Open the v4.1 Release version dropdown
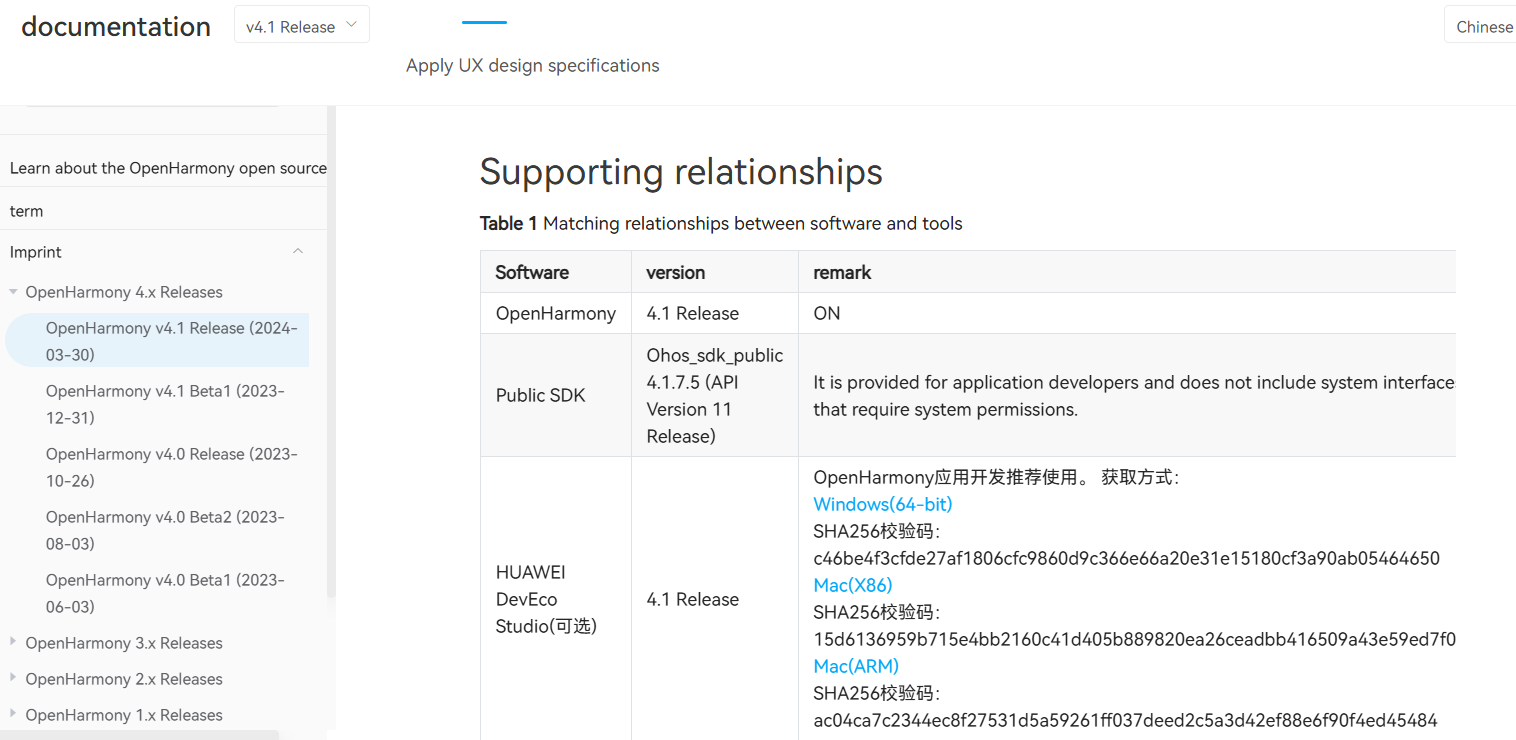The image size is (1516, 740). [x=301, y=25]
